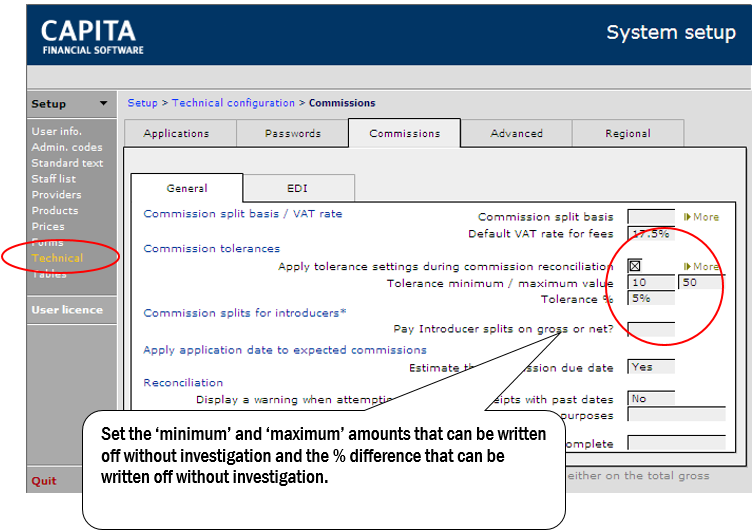Click the Commission split basis field
Viewport: 753px width, 532px height.
tap(651, 217)
